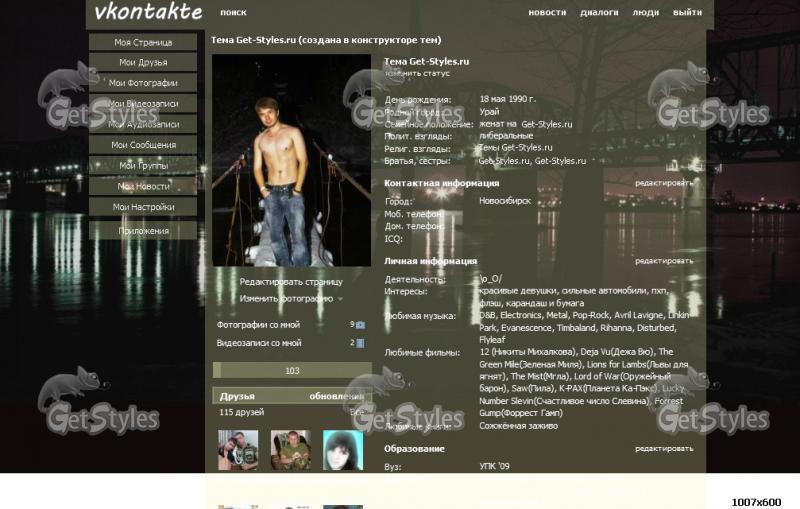The image size is (800, 509).
Task: Open поиск in the top bar
Action: pos(233,12)
